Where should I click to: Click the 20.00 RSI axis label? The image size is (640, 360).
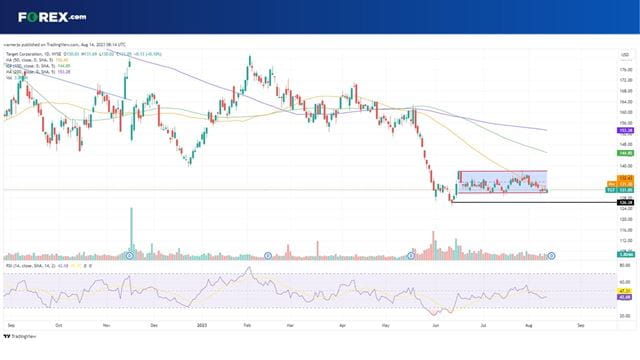pyautogui.click(x=625, y=316)
